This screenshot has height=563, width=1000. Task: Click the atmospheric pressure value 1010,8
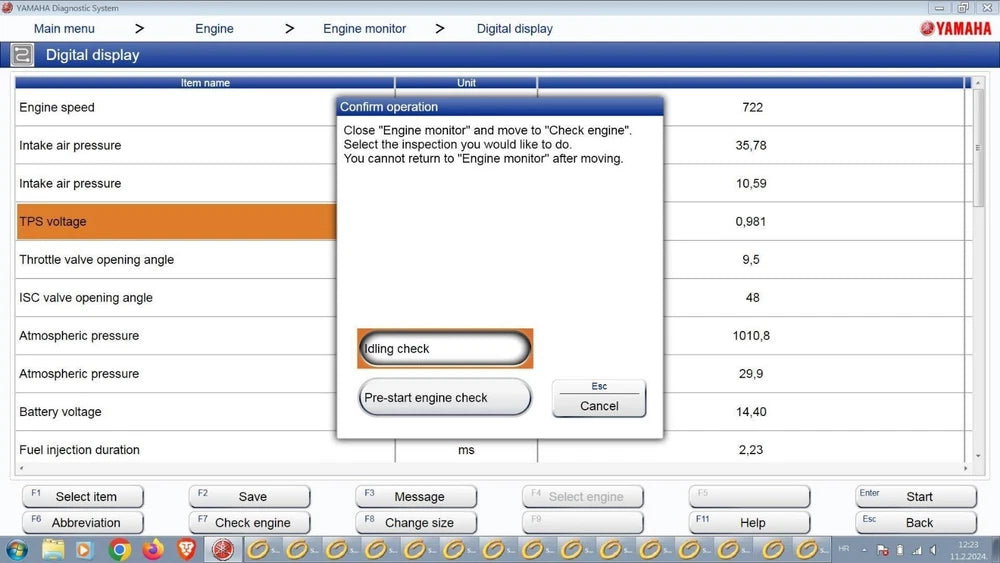point(751,335)
